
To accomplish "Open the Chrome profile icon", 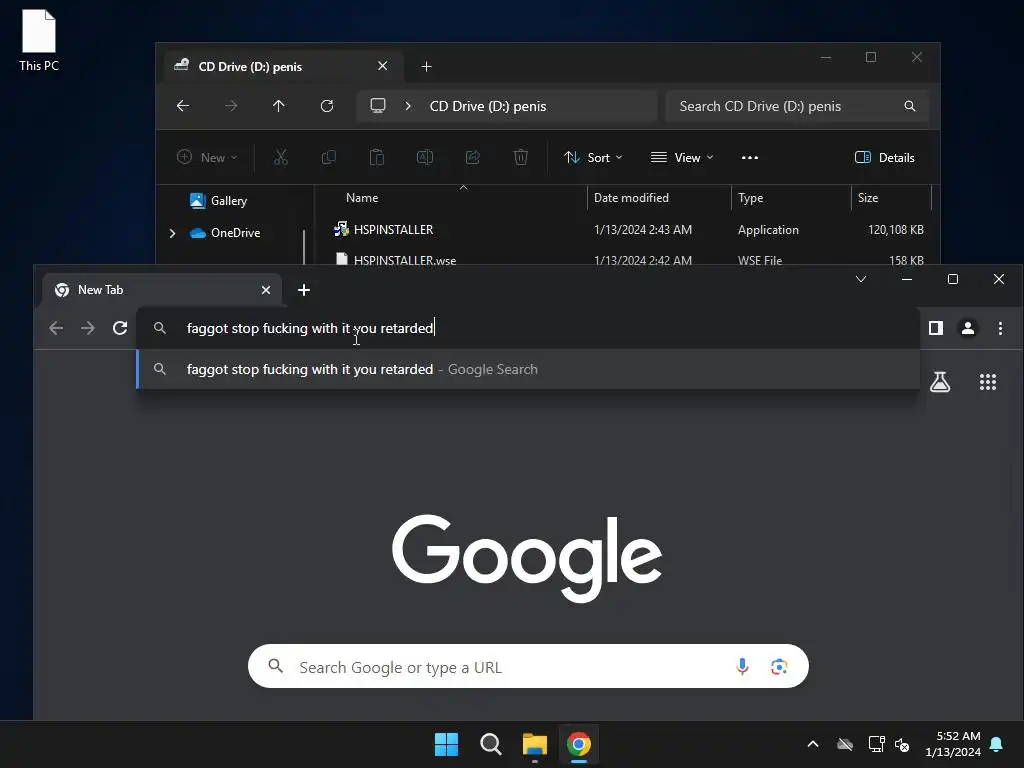I will coord(968,328).
